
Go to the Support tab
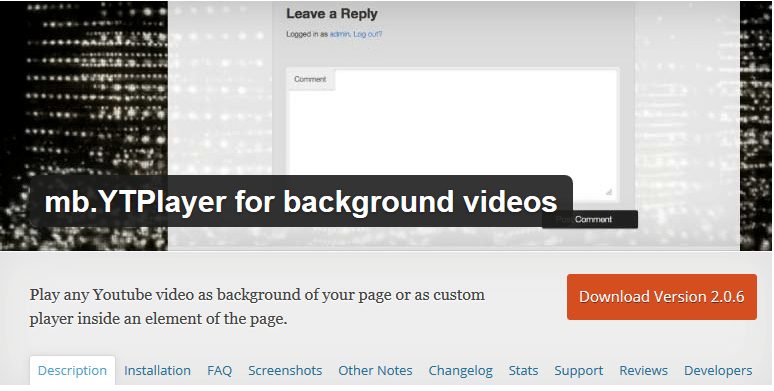579,370
